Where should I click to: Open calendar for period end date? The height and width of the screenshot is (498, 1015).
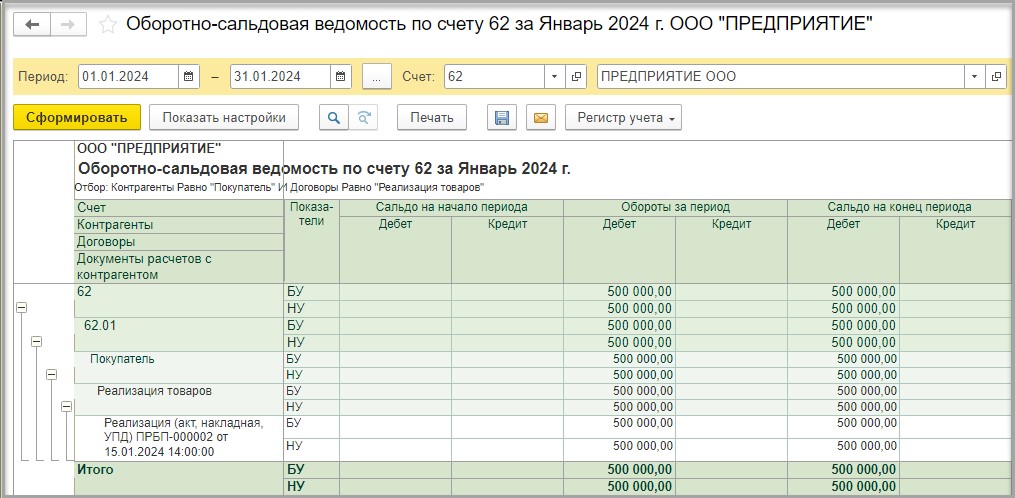pyautogui.click(x=341, y=77)
